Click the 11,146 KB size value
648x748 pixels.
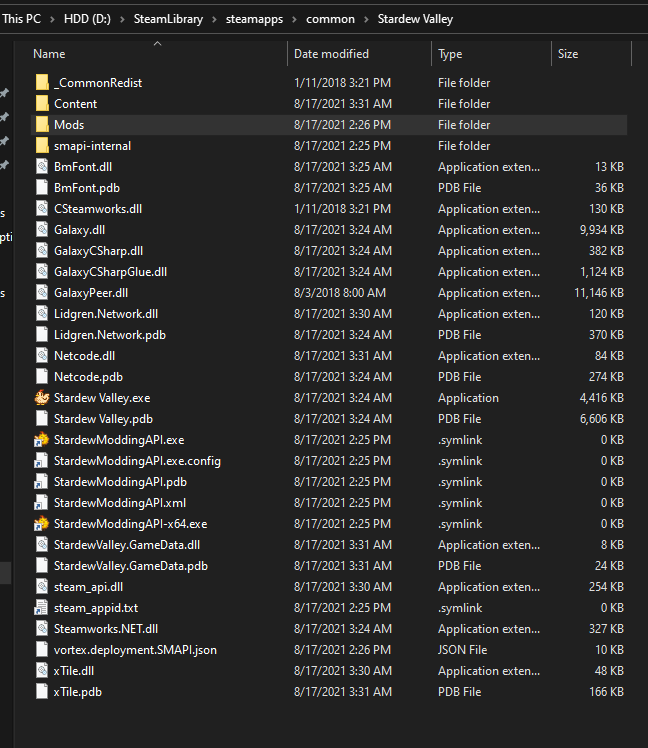point(599,292)
